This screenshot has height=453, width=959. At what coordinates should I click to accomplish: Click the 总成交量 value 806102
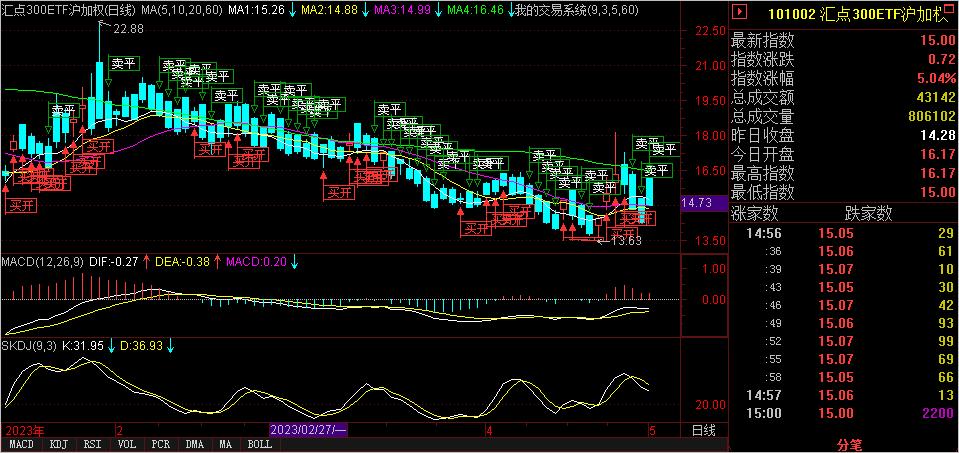click(931, 117)
